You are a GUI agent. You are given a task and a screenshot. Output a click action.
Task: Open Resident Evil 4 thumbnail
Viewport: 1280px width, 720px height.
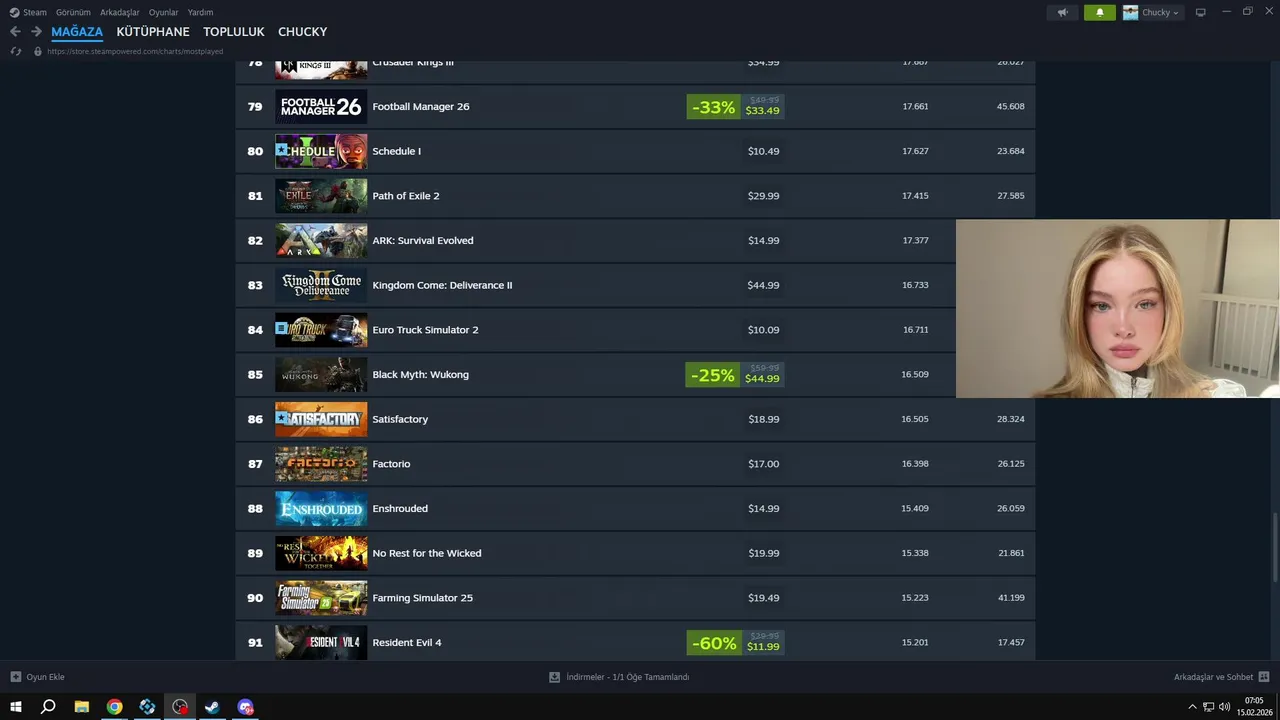(x=321, y=642)
